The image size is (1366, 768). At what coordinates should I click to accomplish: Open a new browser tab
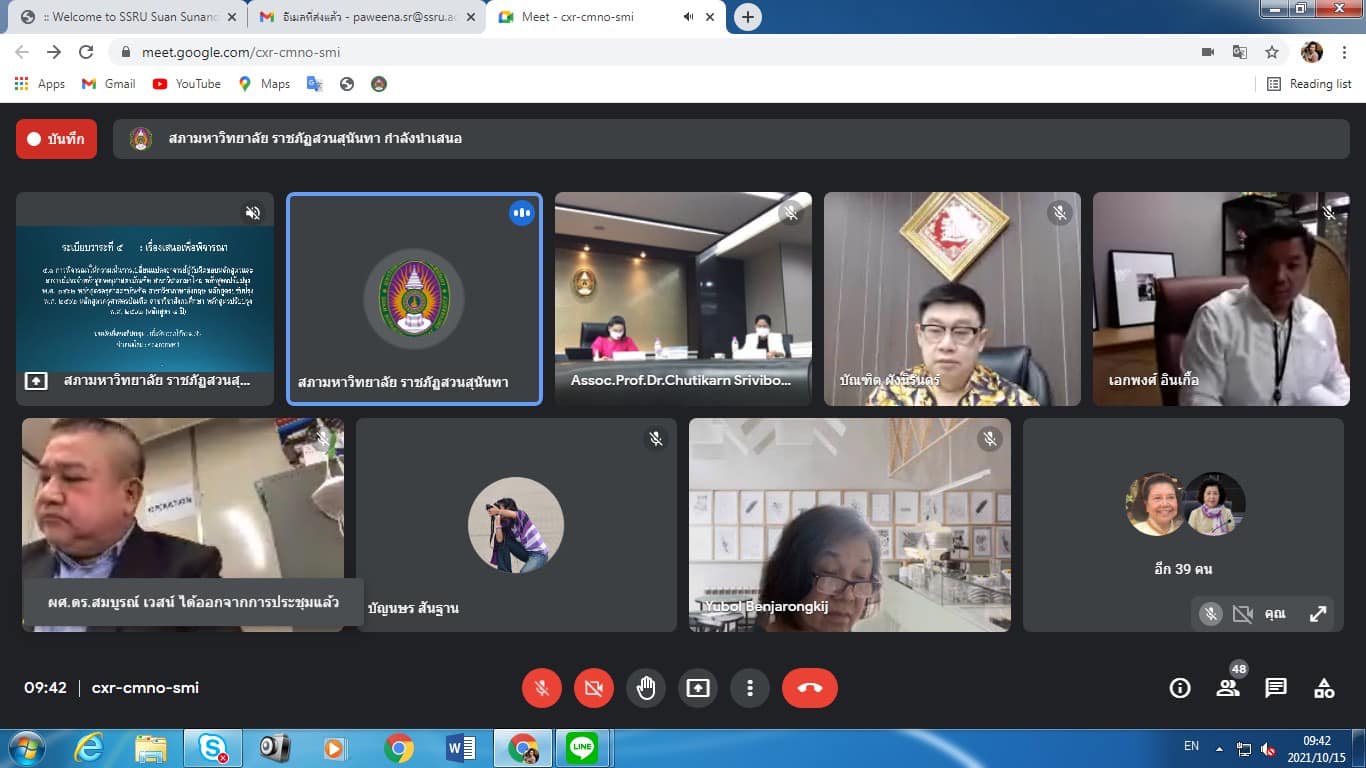747,17
